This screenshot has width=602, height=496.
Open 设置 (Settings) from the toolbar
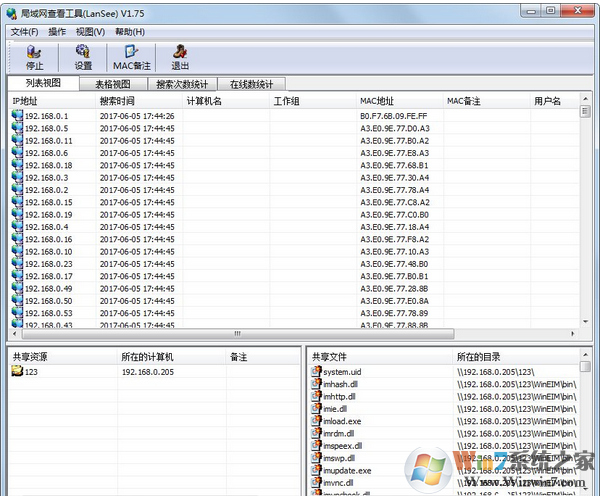(x=83, y=54)
